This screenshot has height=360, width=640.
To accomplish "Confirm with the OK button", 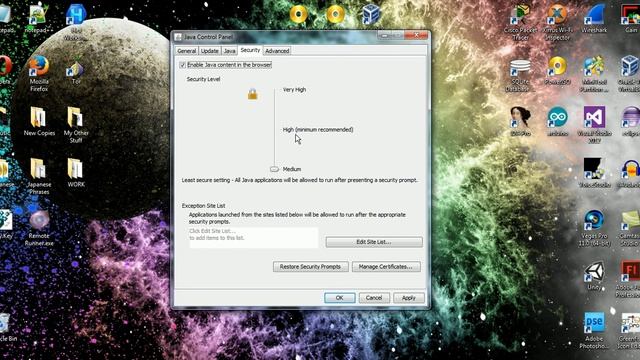I will [x=340, y=298].
